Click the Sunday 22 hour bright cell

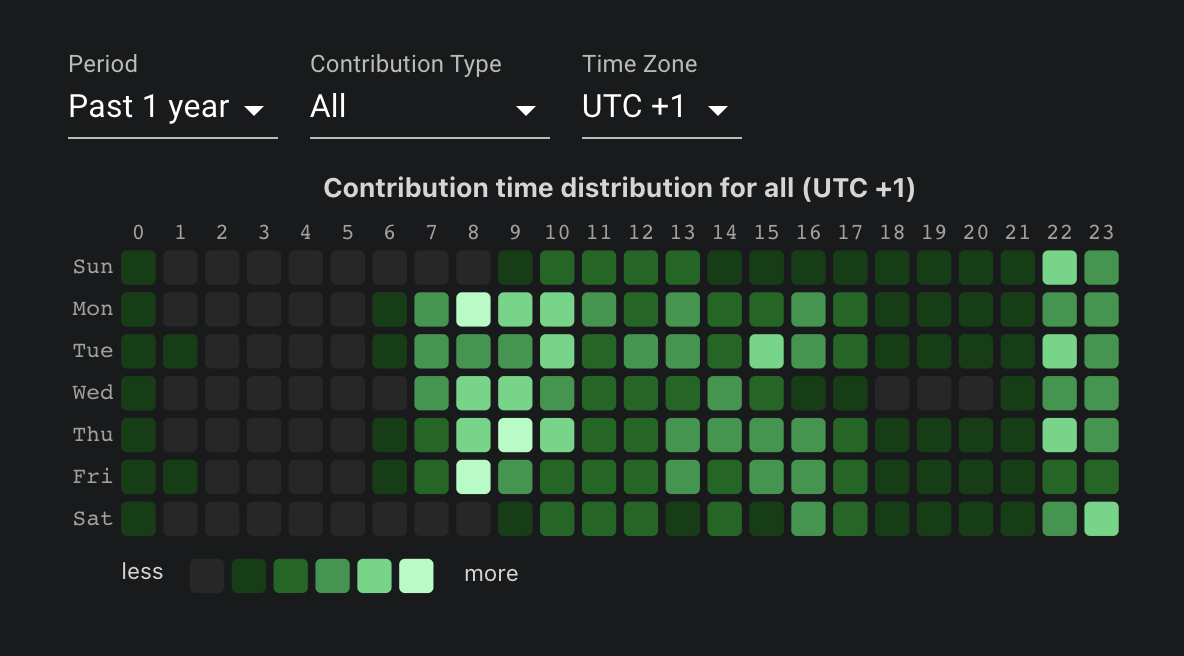tap(1059, 267)
